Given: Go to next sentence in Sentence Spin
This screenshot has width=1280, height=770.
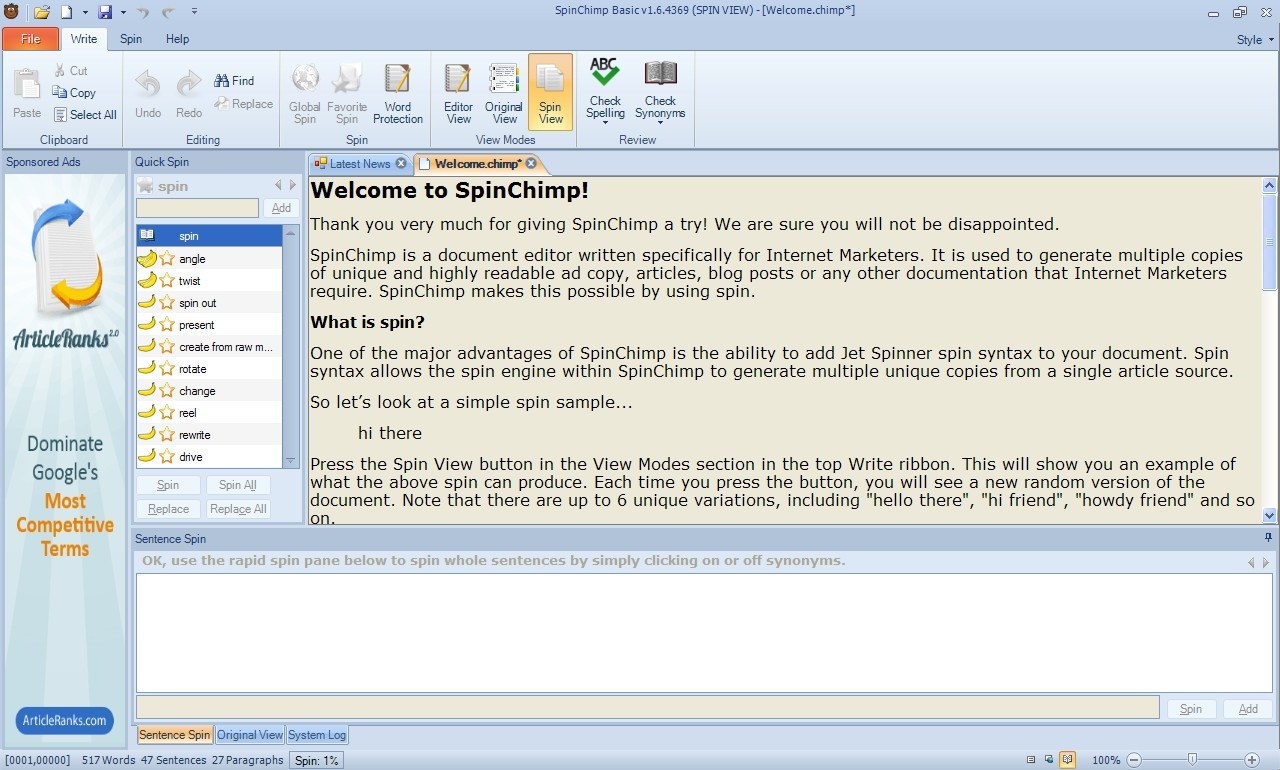Looking at the screenshot, I should (x=1265, y=563).
